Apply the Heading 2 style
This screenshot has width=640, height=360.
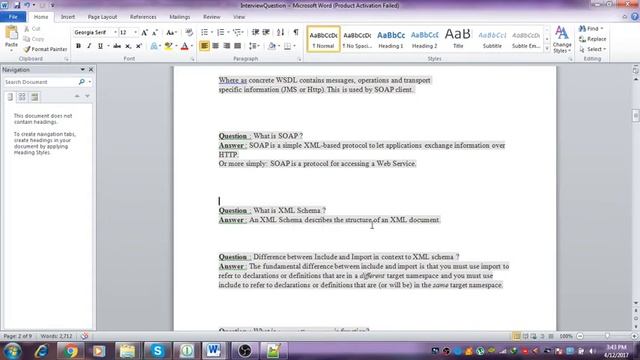point(424,39)
